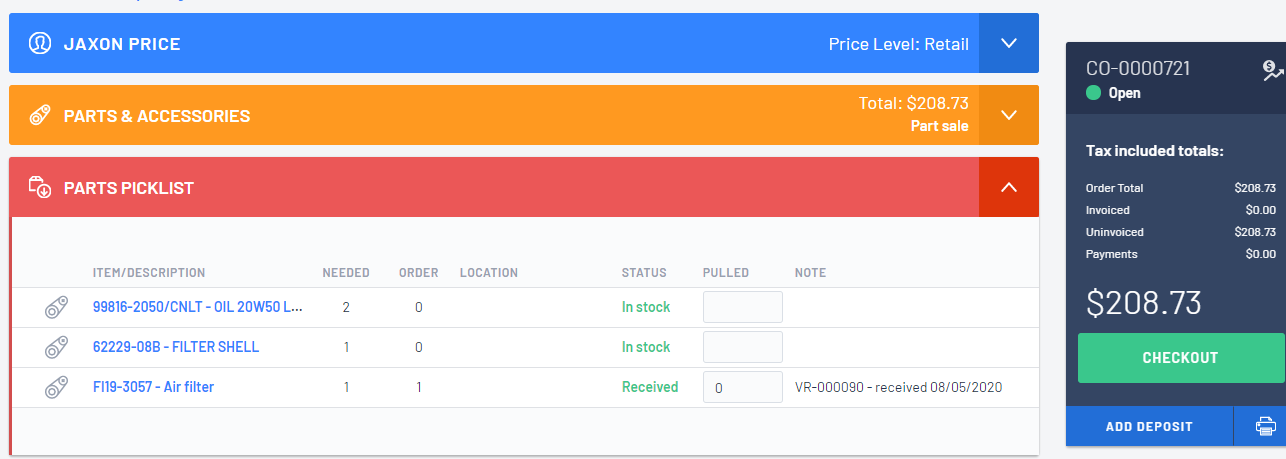Click the customer icon beside Jaxon Price
This screenshot has height=459, width=1286.
coord(39,44)
